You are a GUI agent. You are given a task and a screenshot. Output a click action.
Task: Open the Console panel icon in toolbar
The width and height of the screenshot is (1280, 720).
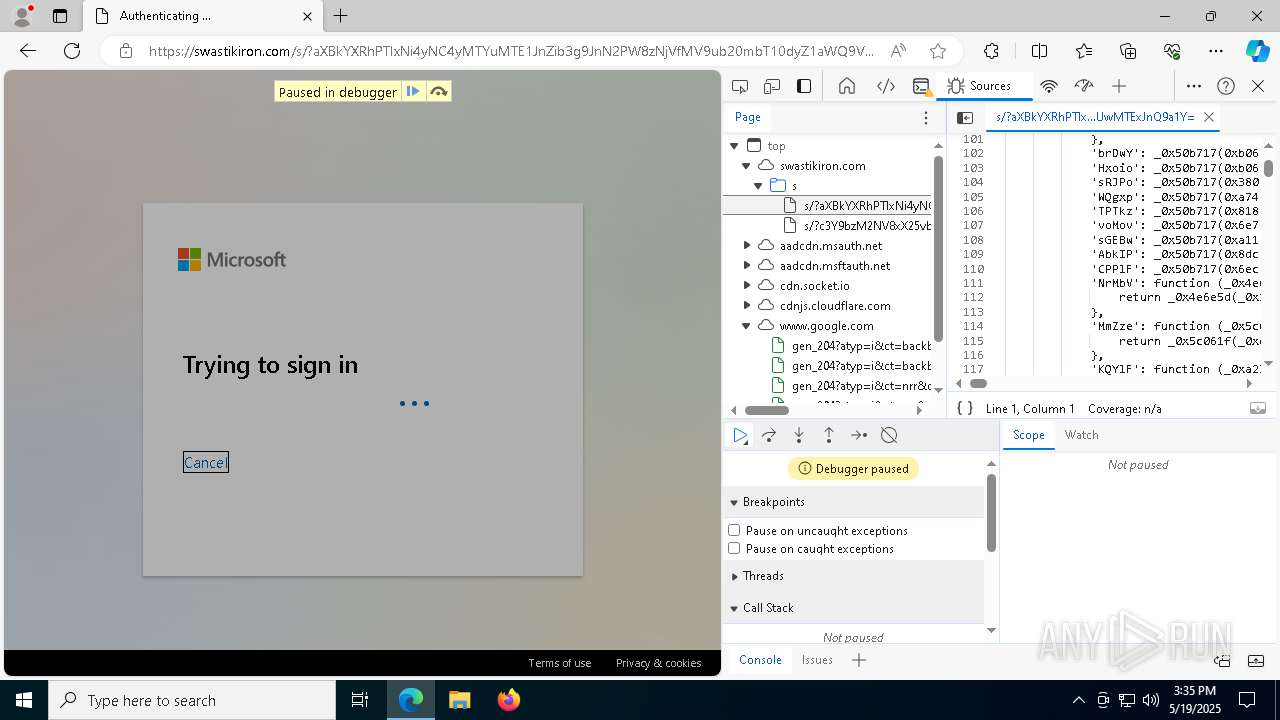pos(922,86)
